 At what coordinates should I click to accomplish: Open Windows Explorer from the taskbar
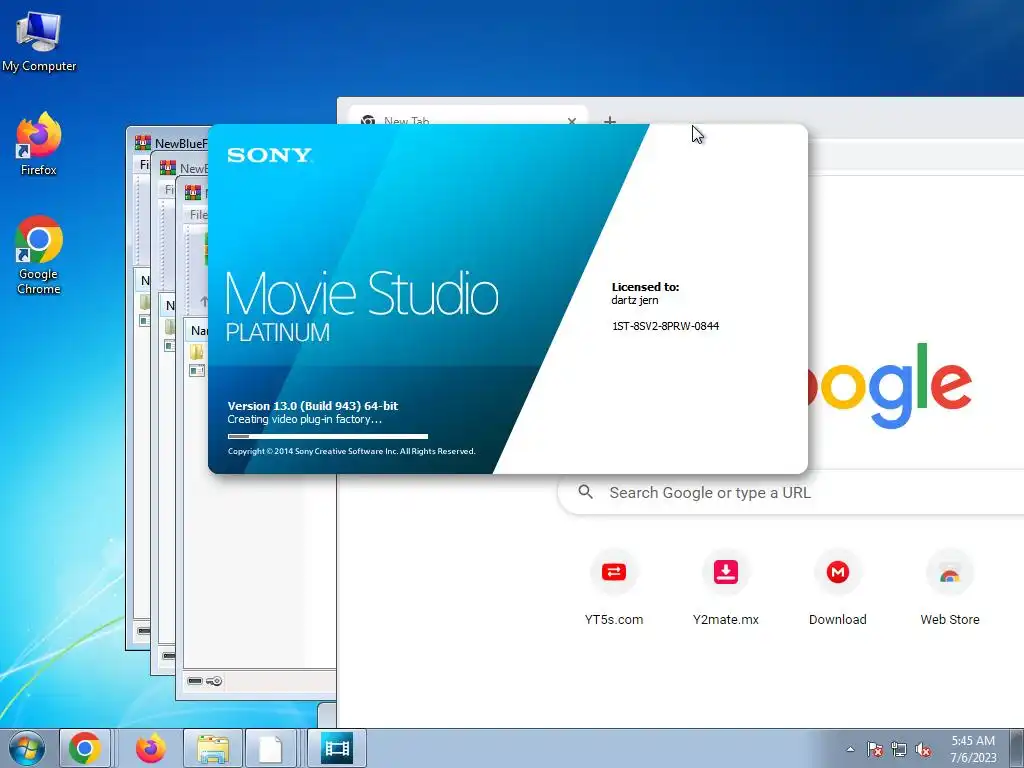[x=213, y=748]
